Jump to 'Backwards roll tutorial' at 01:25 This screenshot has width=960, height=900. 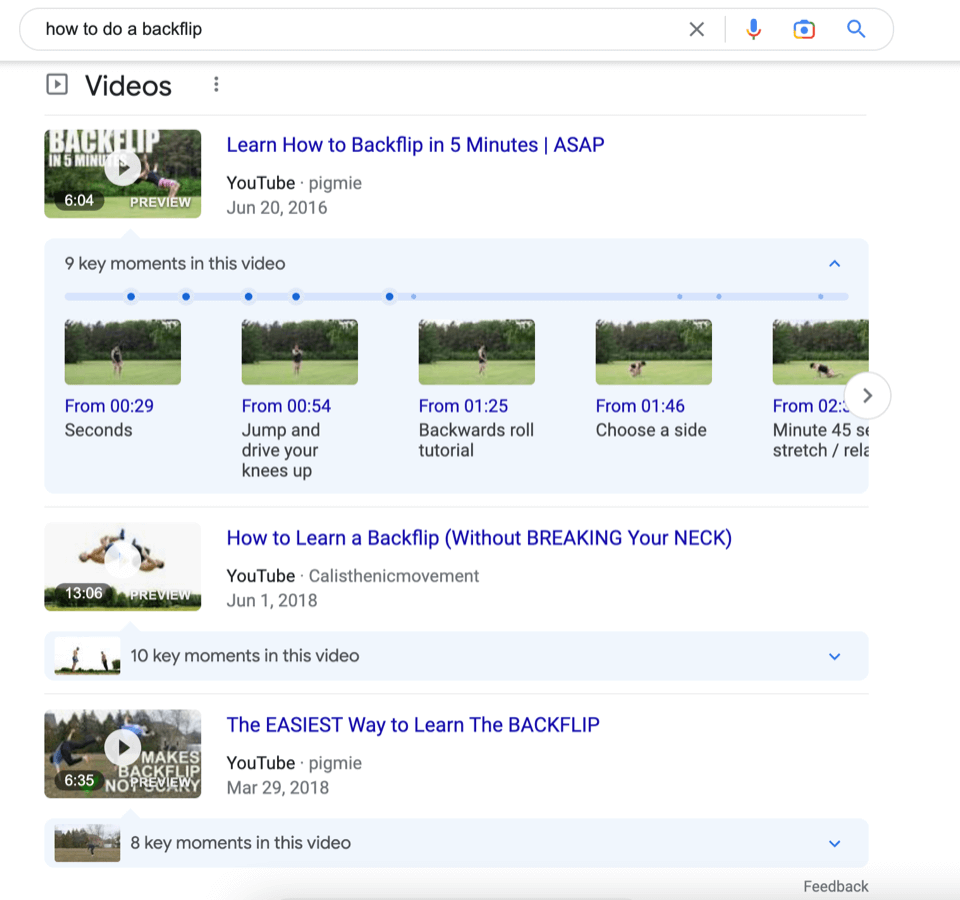476,351
